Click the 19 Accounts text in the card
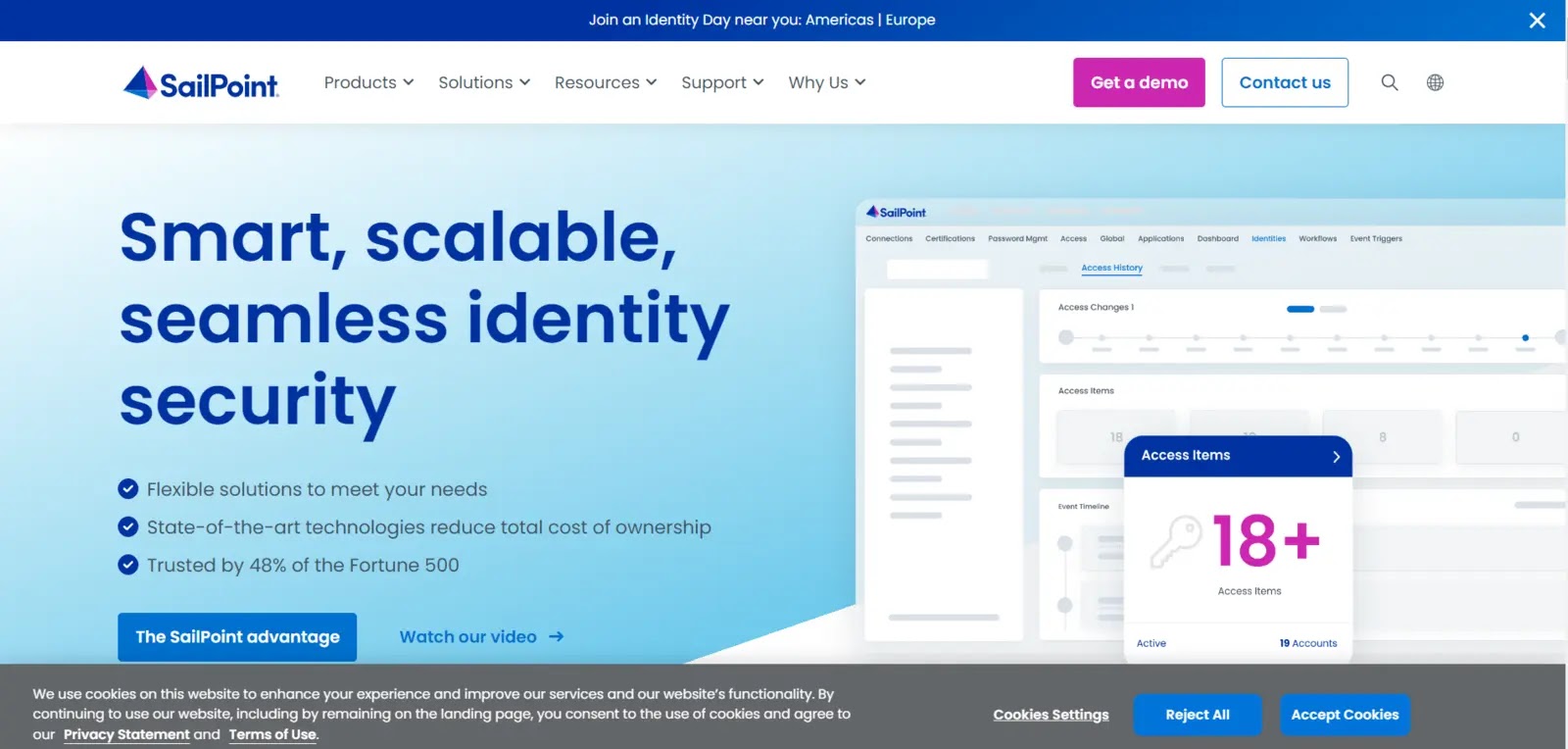The height and width of the screenshot is (749, 1568). coord(1307,643)
